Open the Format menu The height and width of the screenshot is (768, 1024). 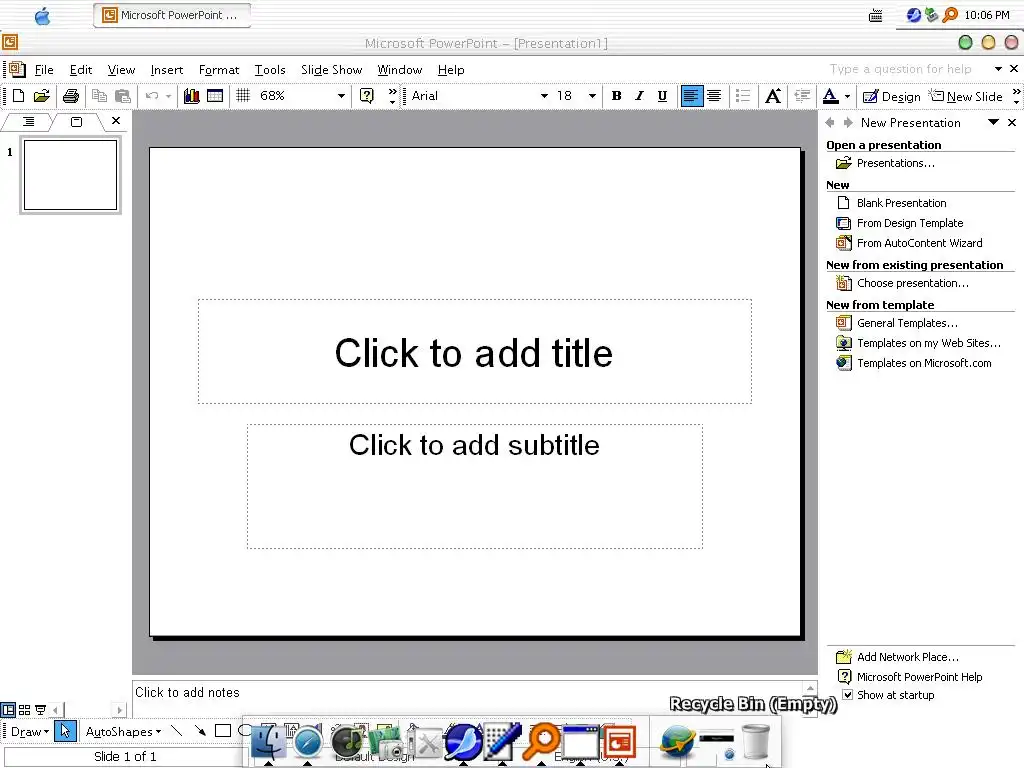point(219,70)
